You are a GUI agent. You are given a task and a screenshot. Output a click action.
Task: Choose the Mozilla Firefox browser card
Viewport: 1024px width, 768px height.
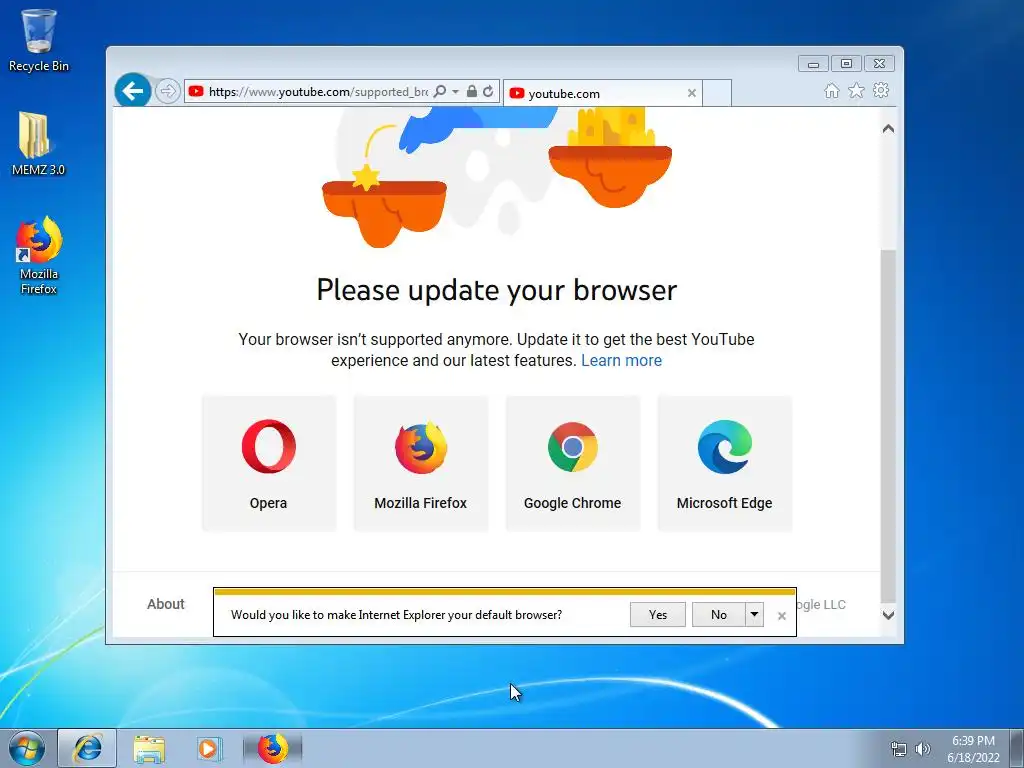coord(421,463)
